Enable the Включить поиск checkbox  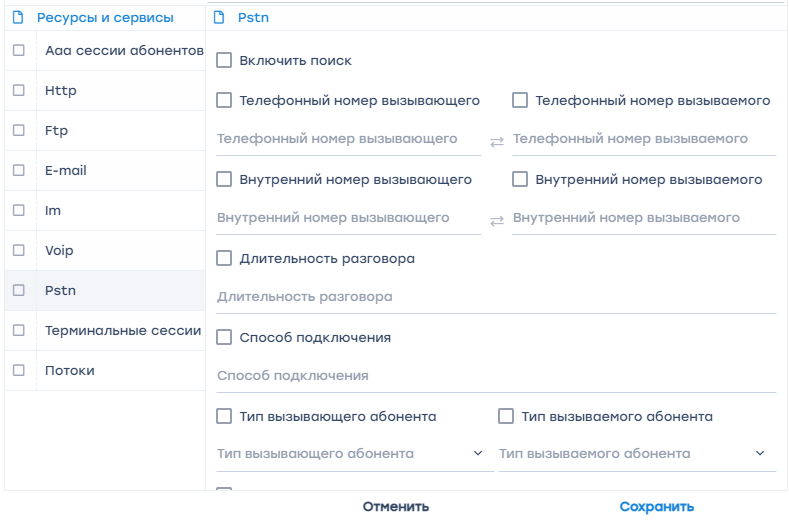(224, 61)
